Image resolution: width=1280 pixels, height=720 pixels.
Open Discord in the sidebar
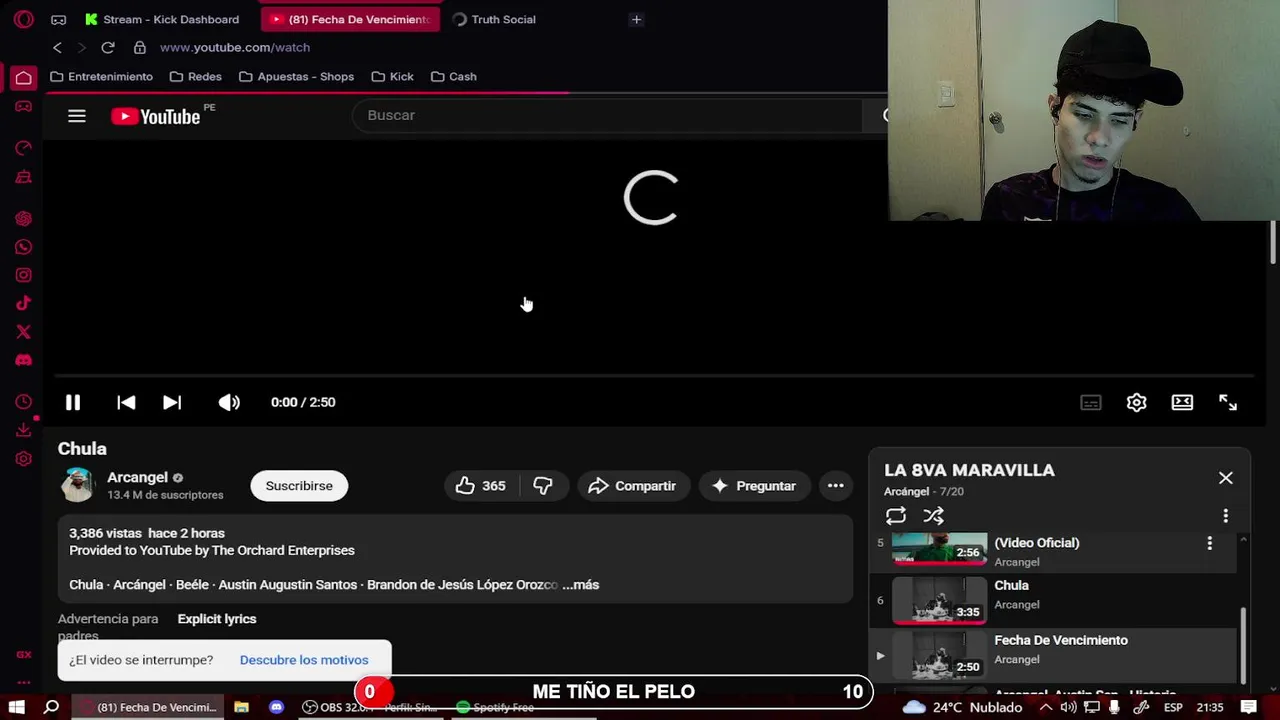[x=24, y=359]
